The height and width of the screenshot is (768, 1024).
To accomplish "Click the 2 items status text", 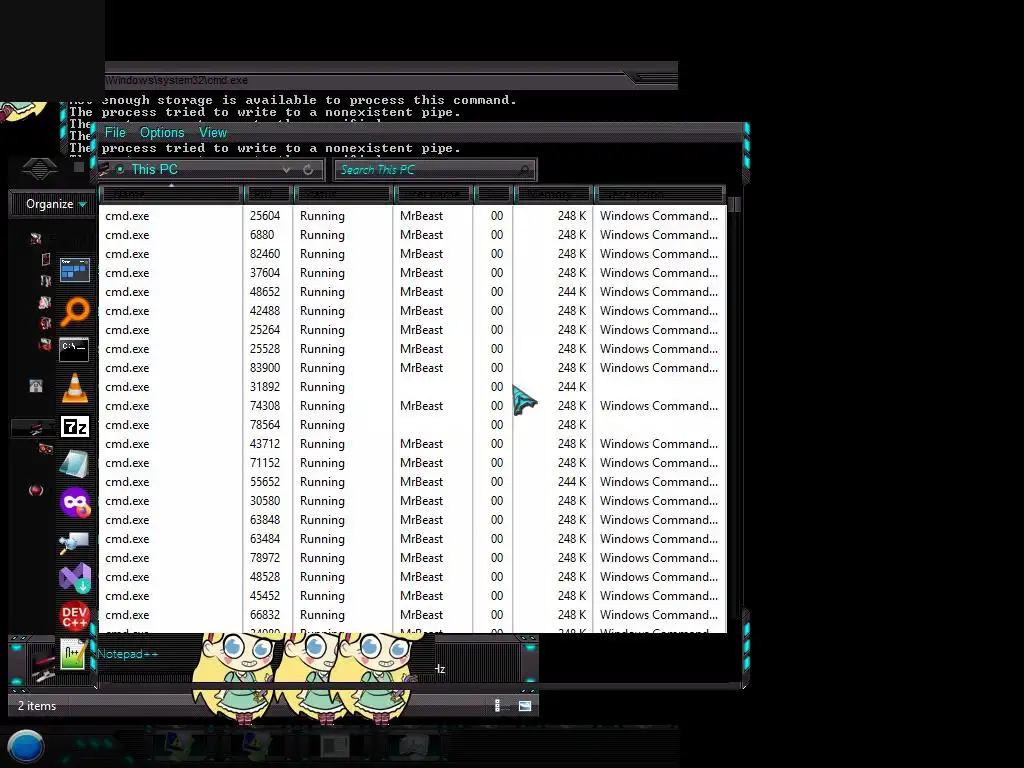I will click(x=37, y=706).
